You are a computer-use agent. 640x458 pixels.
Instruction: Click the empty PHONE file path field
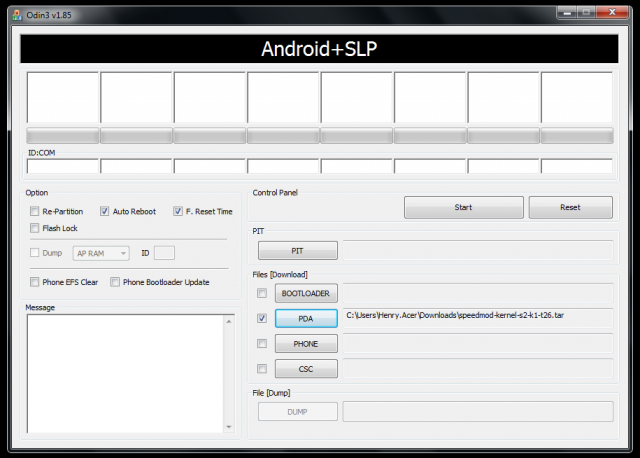pyautogui.click(x=478, y=343)
